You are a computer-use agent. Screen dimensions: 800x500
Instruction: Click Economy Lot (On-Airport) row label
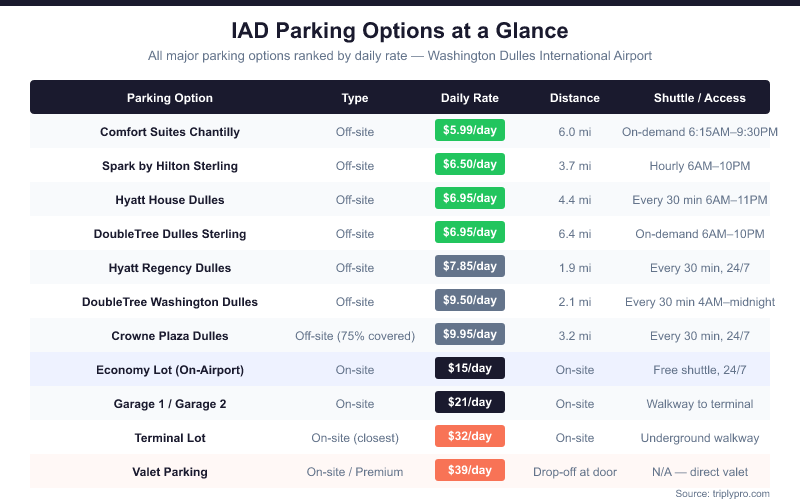tap(170, 370)
